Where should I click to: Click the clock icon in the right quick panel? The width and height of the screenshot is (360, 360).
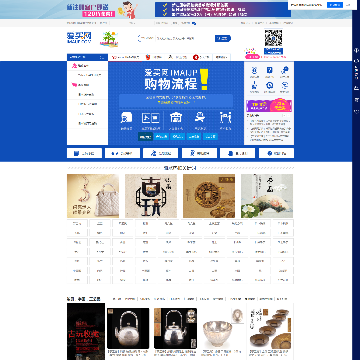(269, 85)
